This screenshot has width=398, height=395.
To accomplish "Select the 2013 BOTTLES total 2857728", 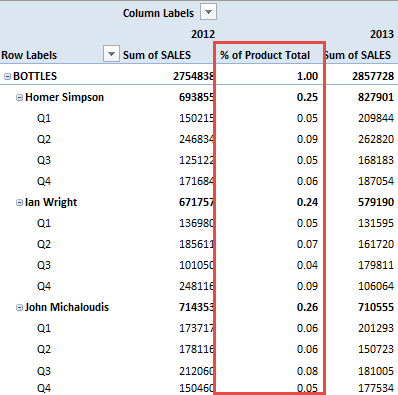I will [373, 76].
